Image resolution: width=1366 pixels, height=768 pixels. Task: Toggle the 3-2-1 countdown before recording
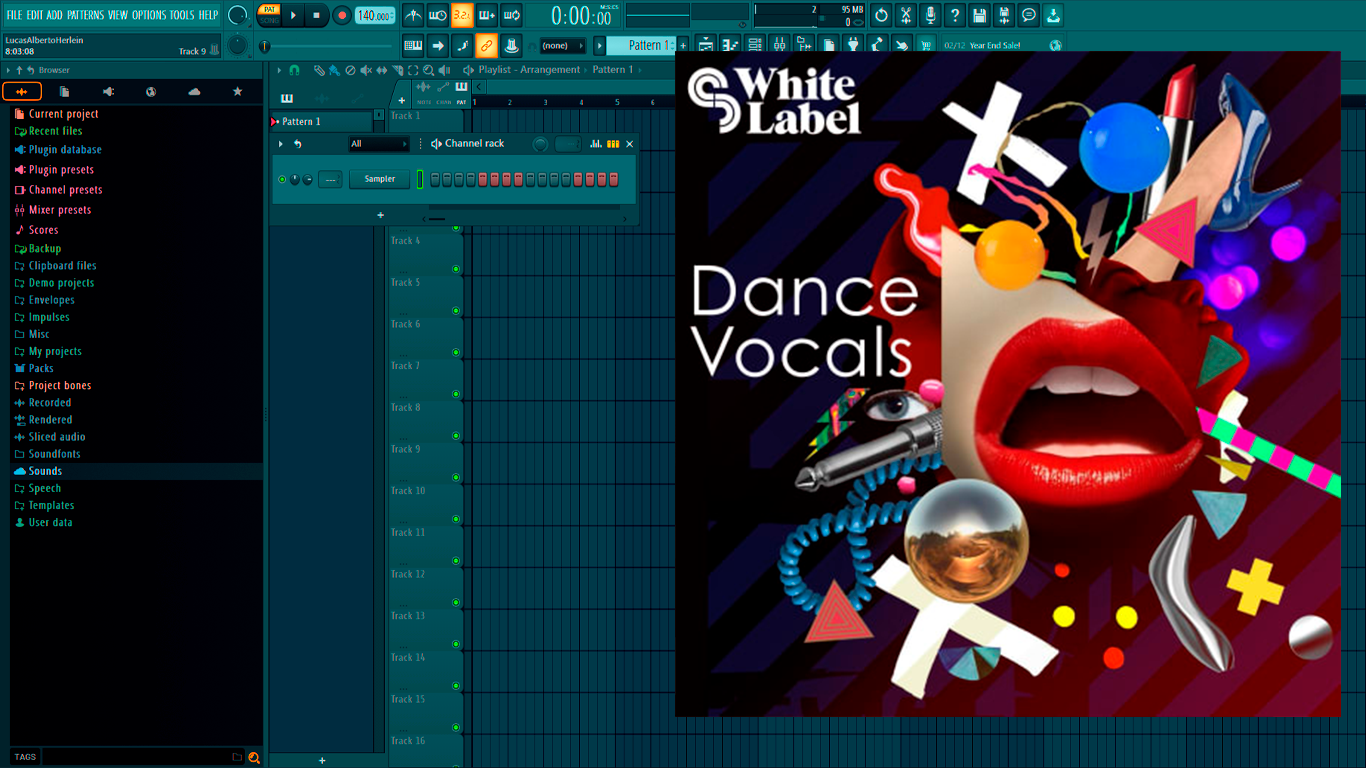462,15
